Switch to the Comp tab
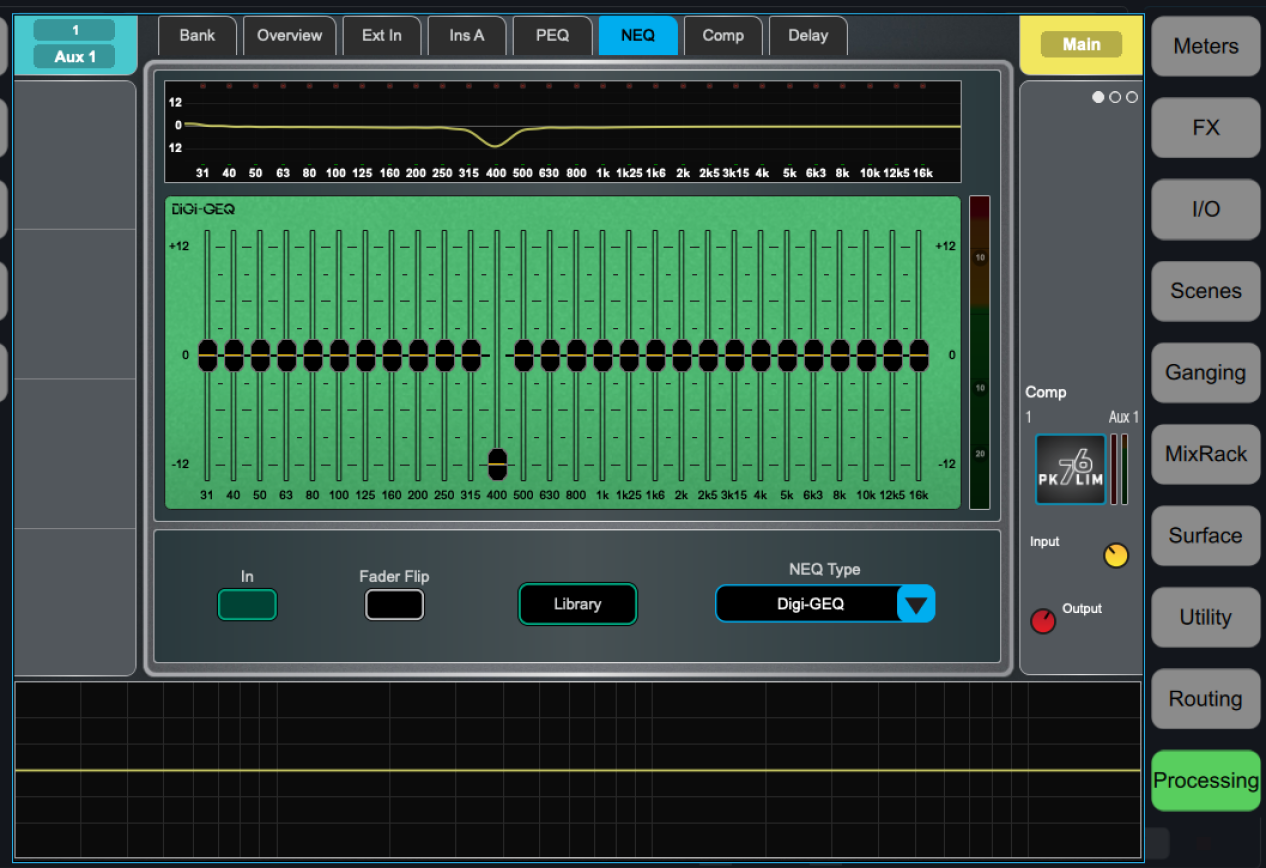Image resolution: width=1266 pixels, height=868 pixels. pos(723,36)
